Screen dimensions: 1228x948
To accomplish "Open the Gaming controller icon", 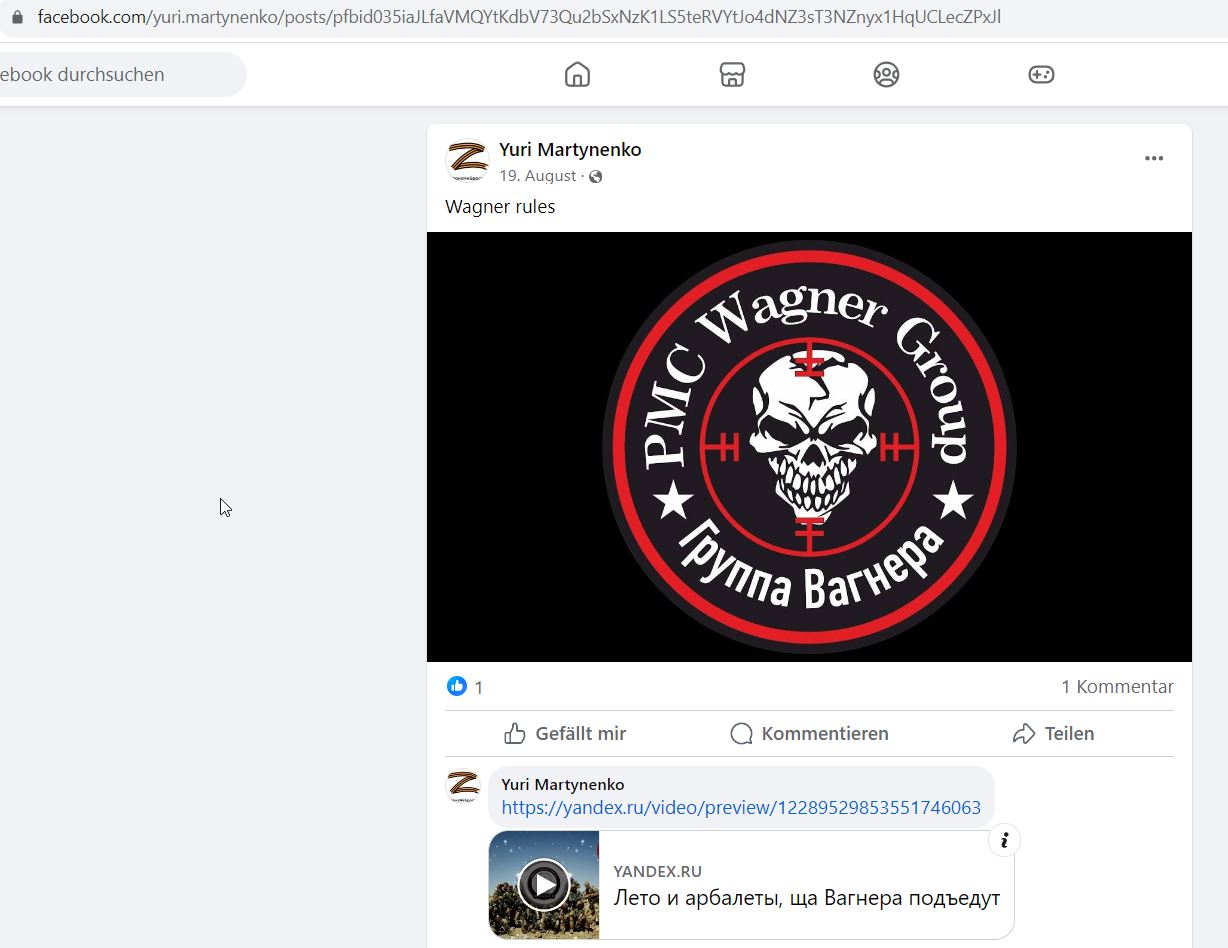I will [1041, 75].
